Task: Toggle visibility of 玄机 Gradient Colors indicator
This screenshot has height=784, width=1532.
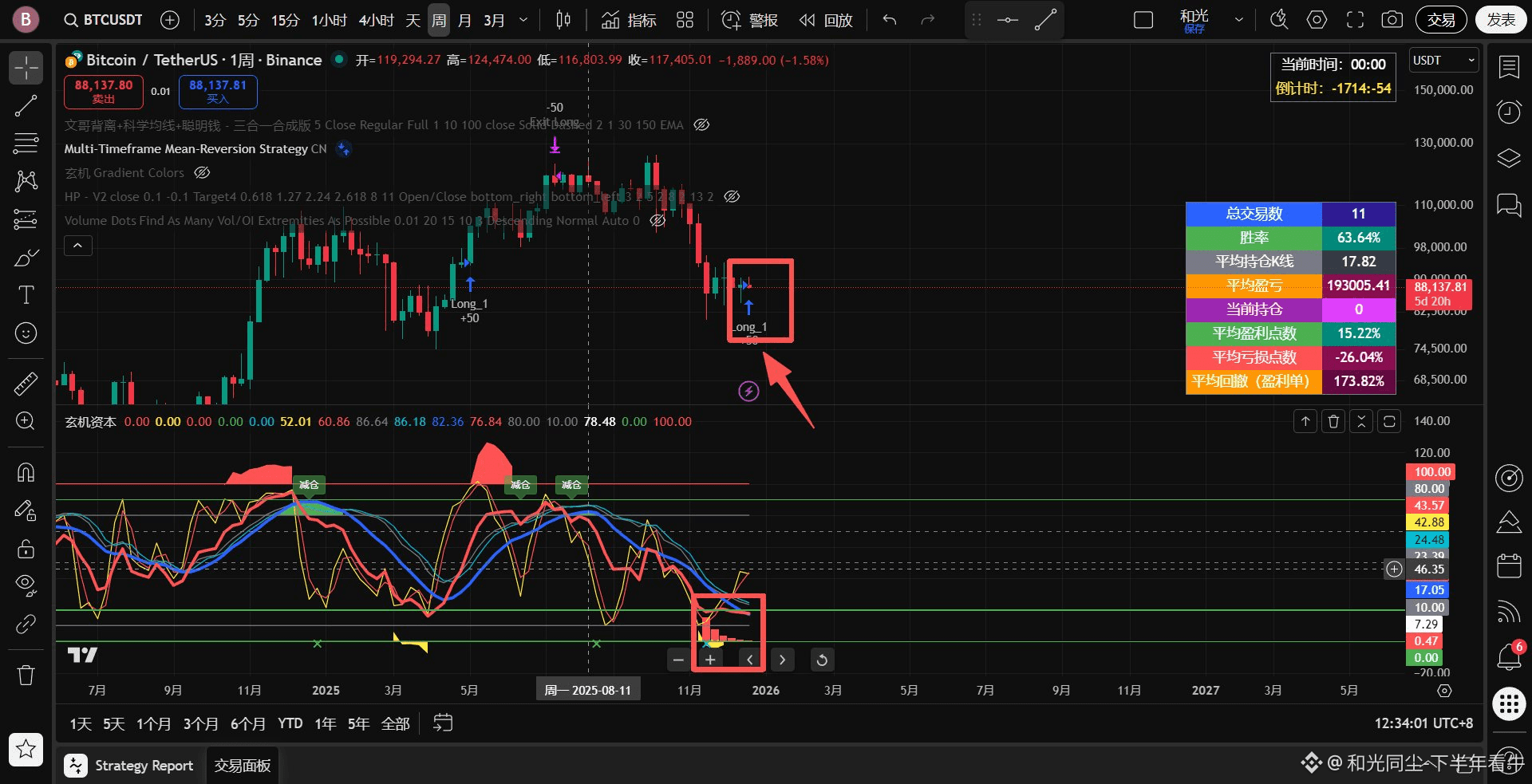Action: click(203, 173)
